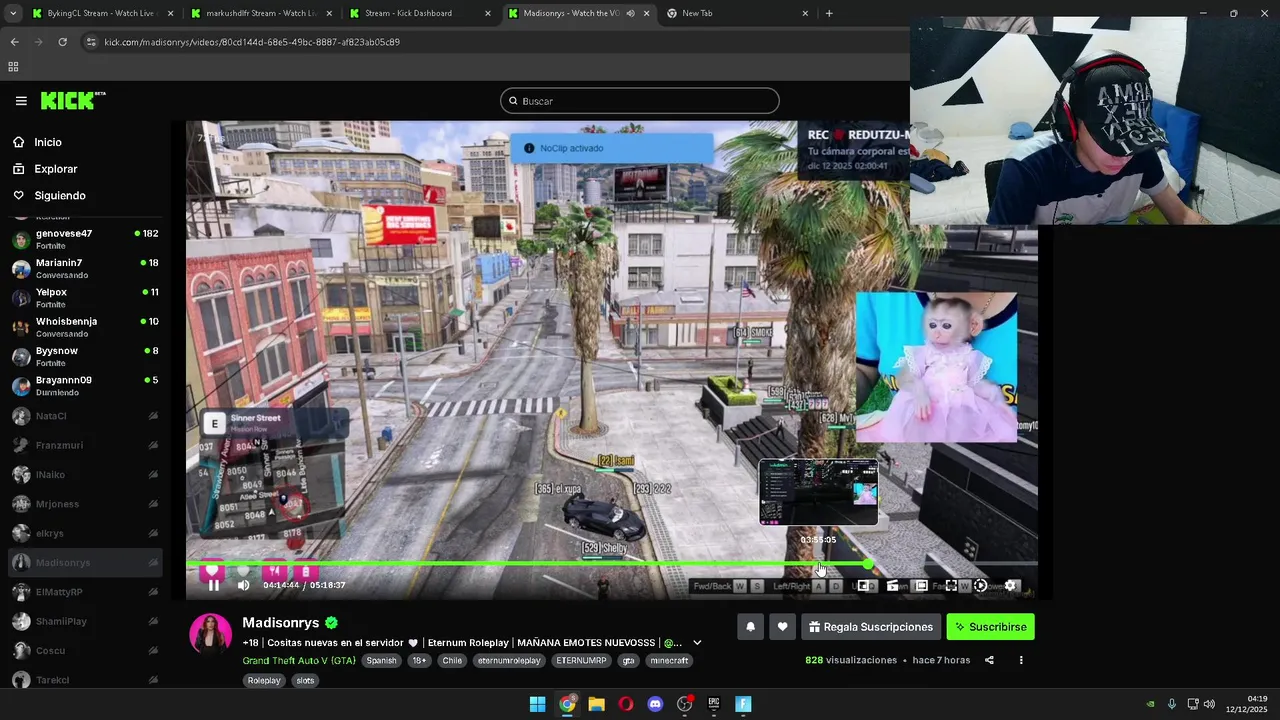The width and height of the screenshot is (1280, 720).
Task: Click offline channel ShamilPlay
Action: click(x=85, y=621)
